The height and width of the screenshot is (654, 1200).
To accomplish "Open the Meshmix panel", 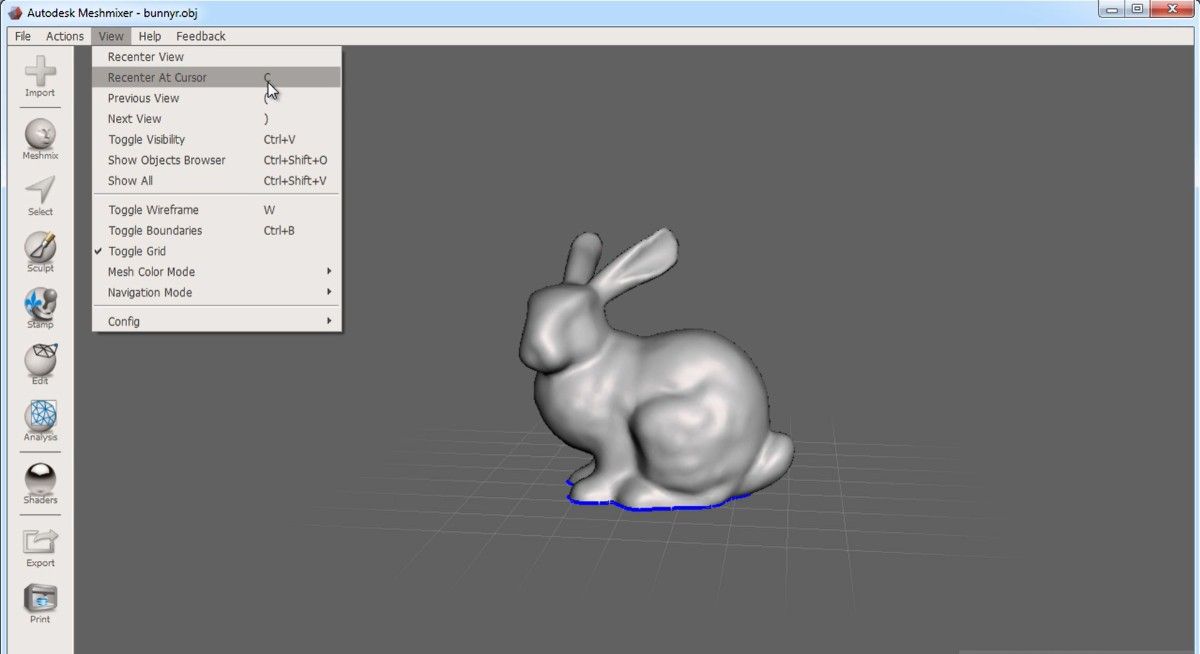I will point(40,139).
